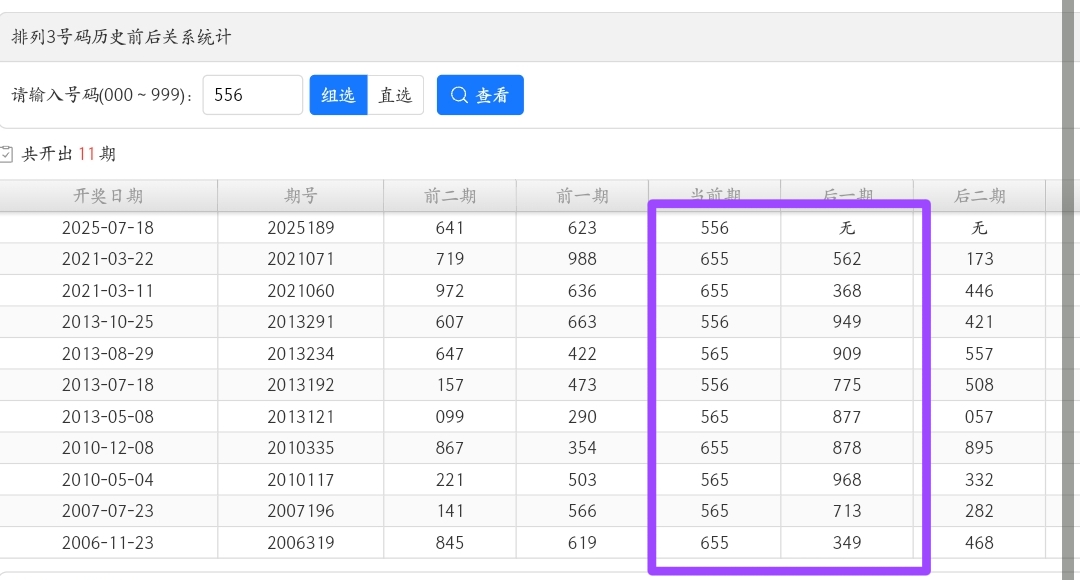Click value 988 in the 2021071 row
1080x580 pixels.
pyautogui.click(x=582, y=259)
